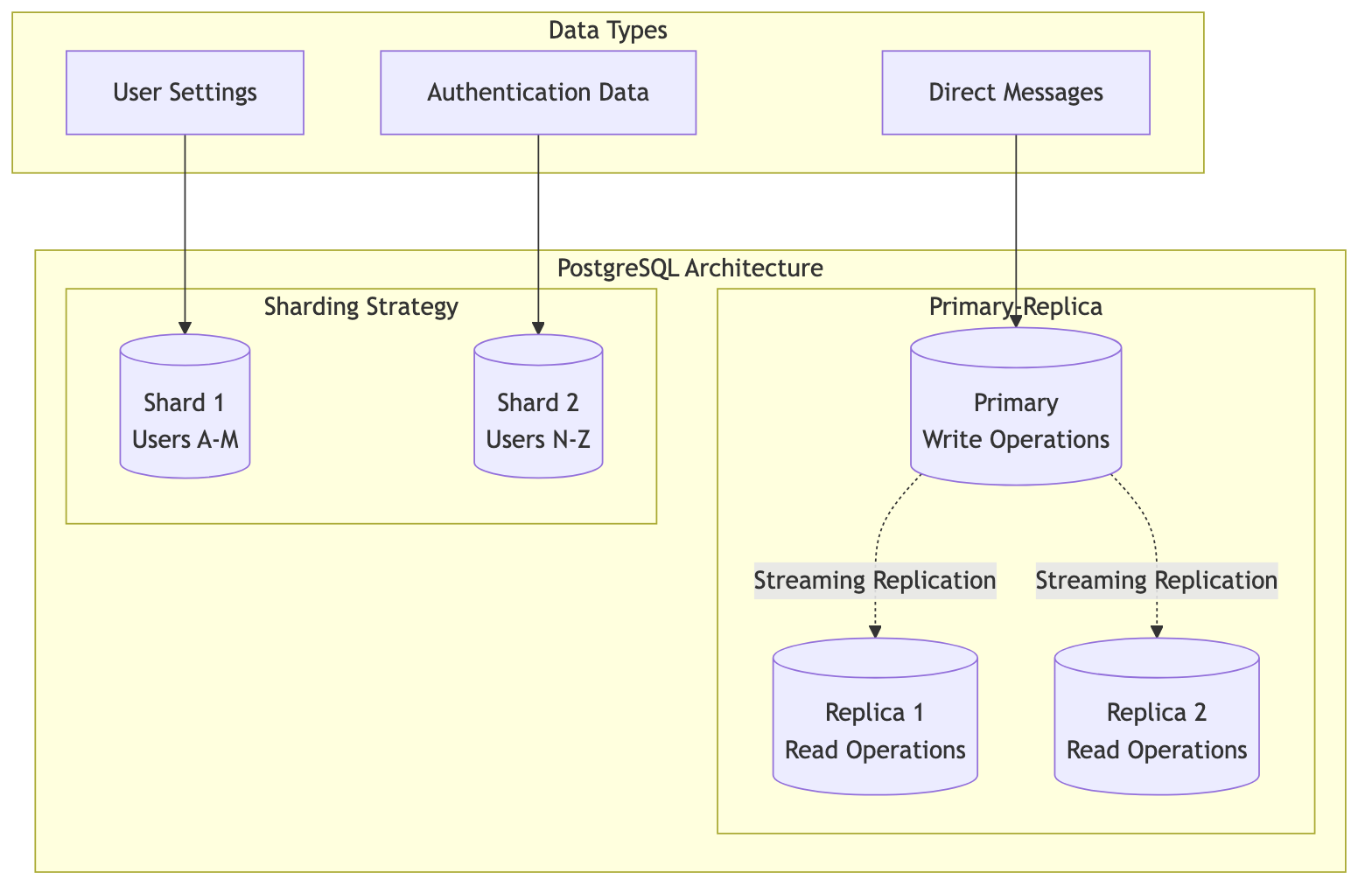This screenshot has width=1372, height=894.
Task: Click the Primary-Replica label
Action: 1016,307
